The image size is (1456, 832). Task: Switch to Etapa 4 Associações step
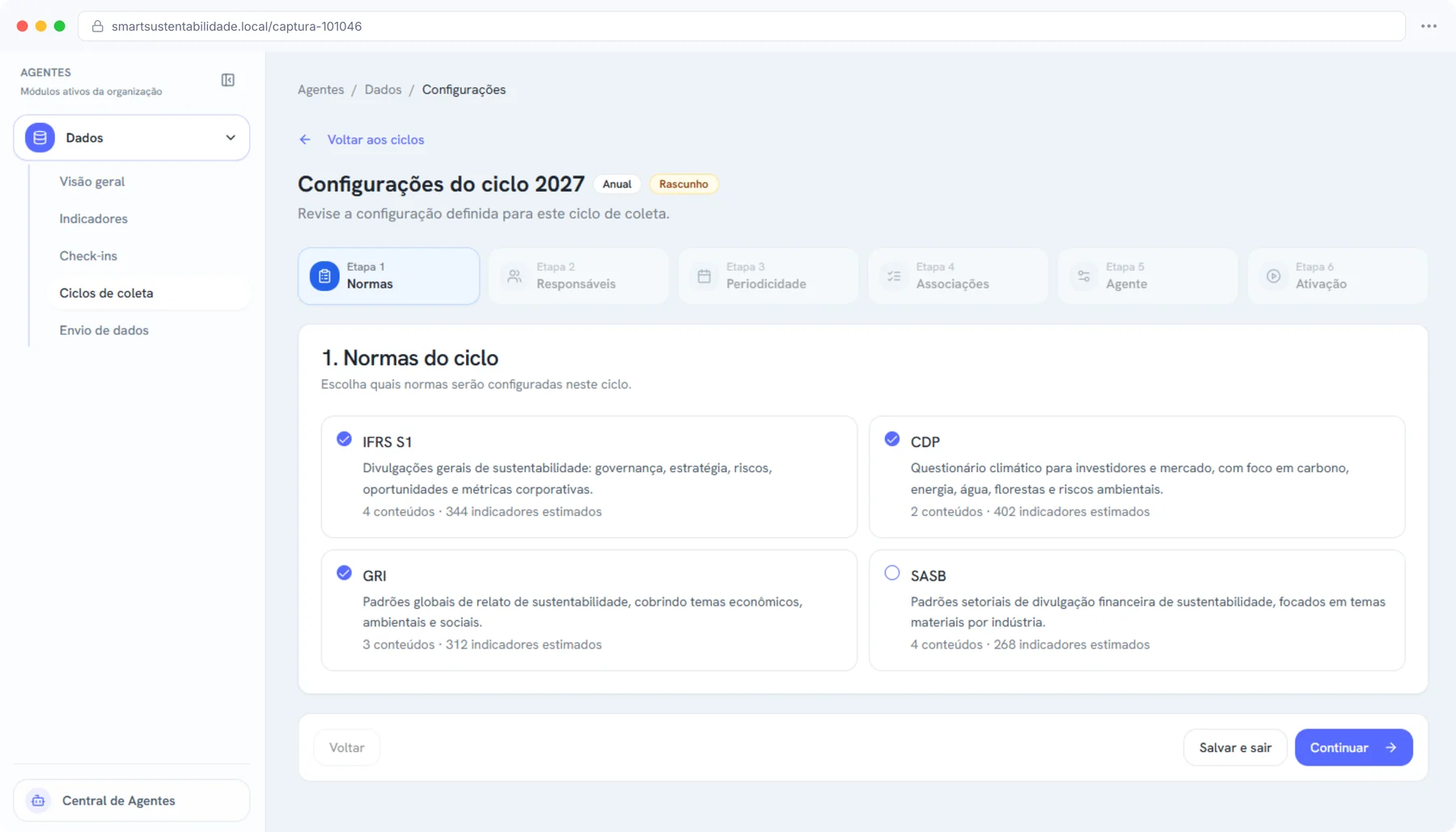[958, 276]
